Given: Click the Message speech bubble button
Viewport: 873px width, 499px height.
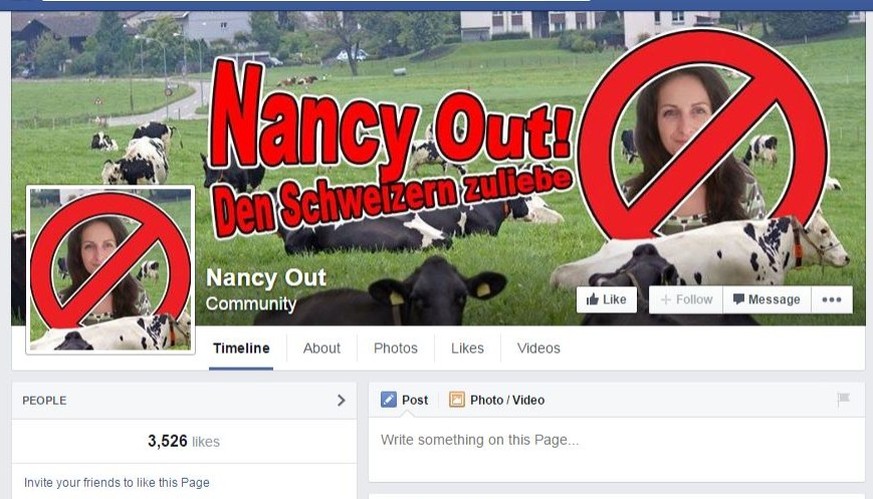Looking at the screenshot, I should 767,300.
